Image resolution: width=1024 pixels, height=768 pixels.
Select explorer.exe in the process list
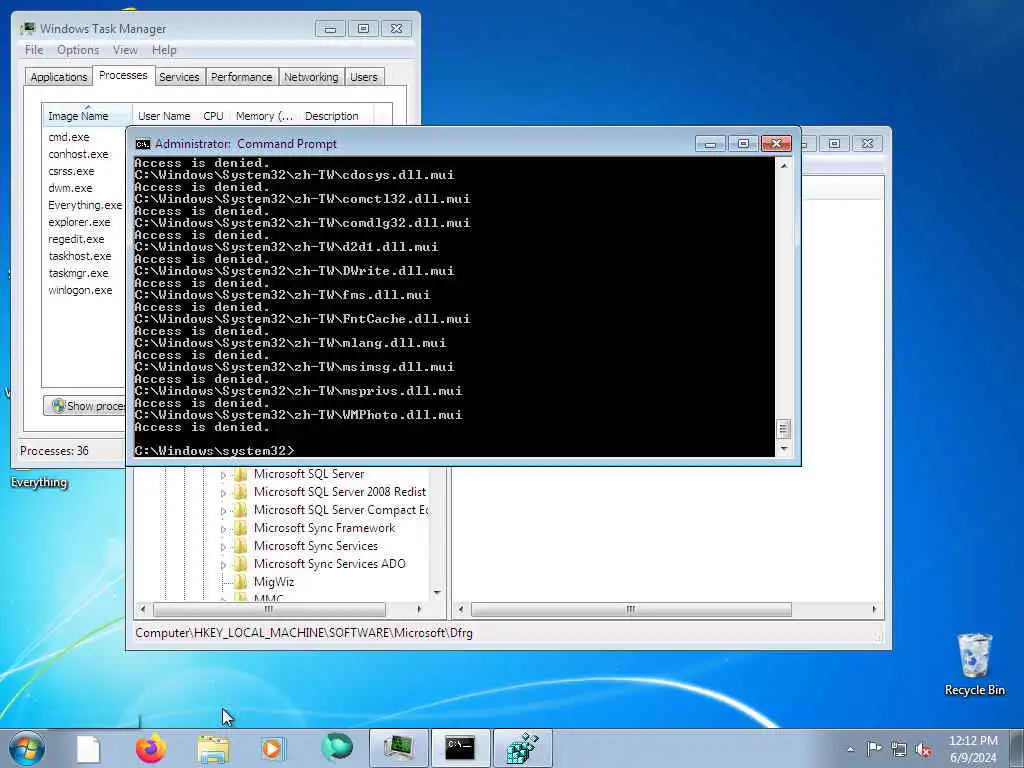[79, 222]
